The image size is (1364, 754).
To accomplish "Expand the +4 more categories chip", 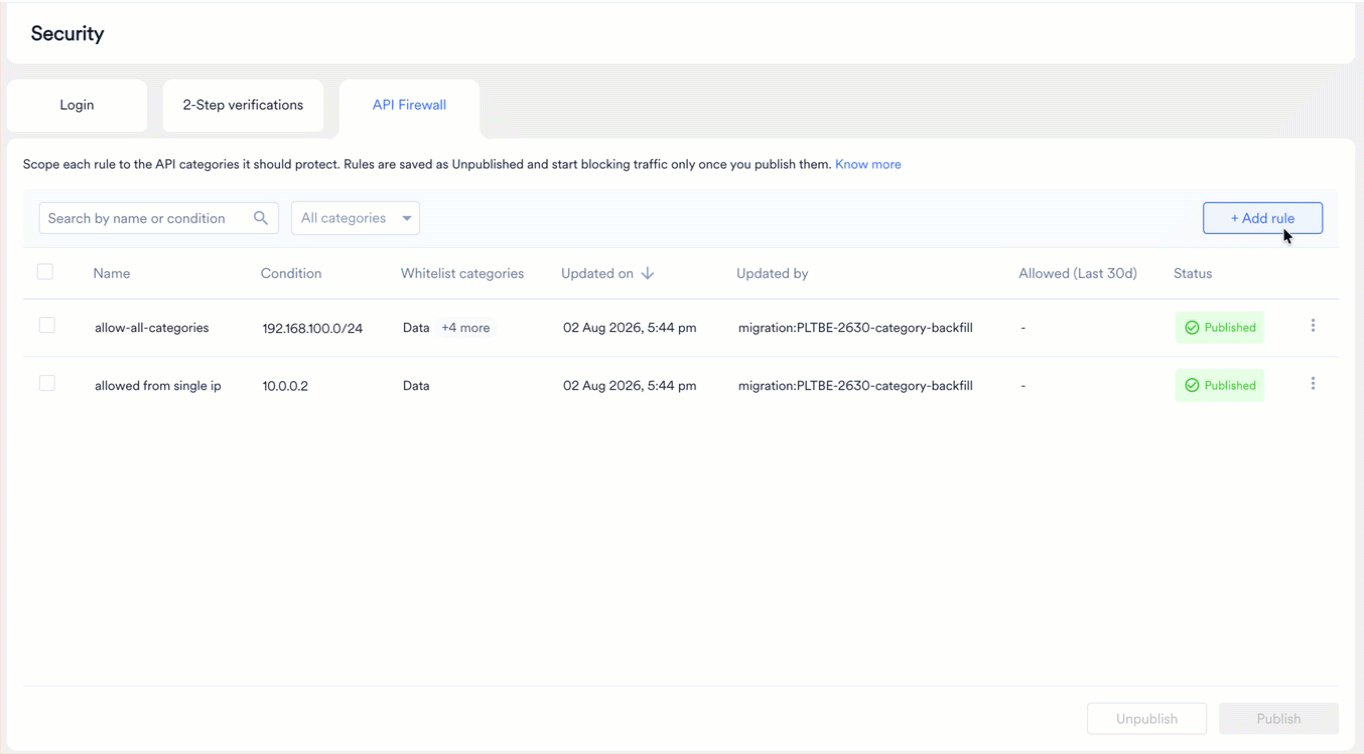I will [466, 328].
